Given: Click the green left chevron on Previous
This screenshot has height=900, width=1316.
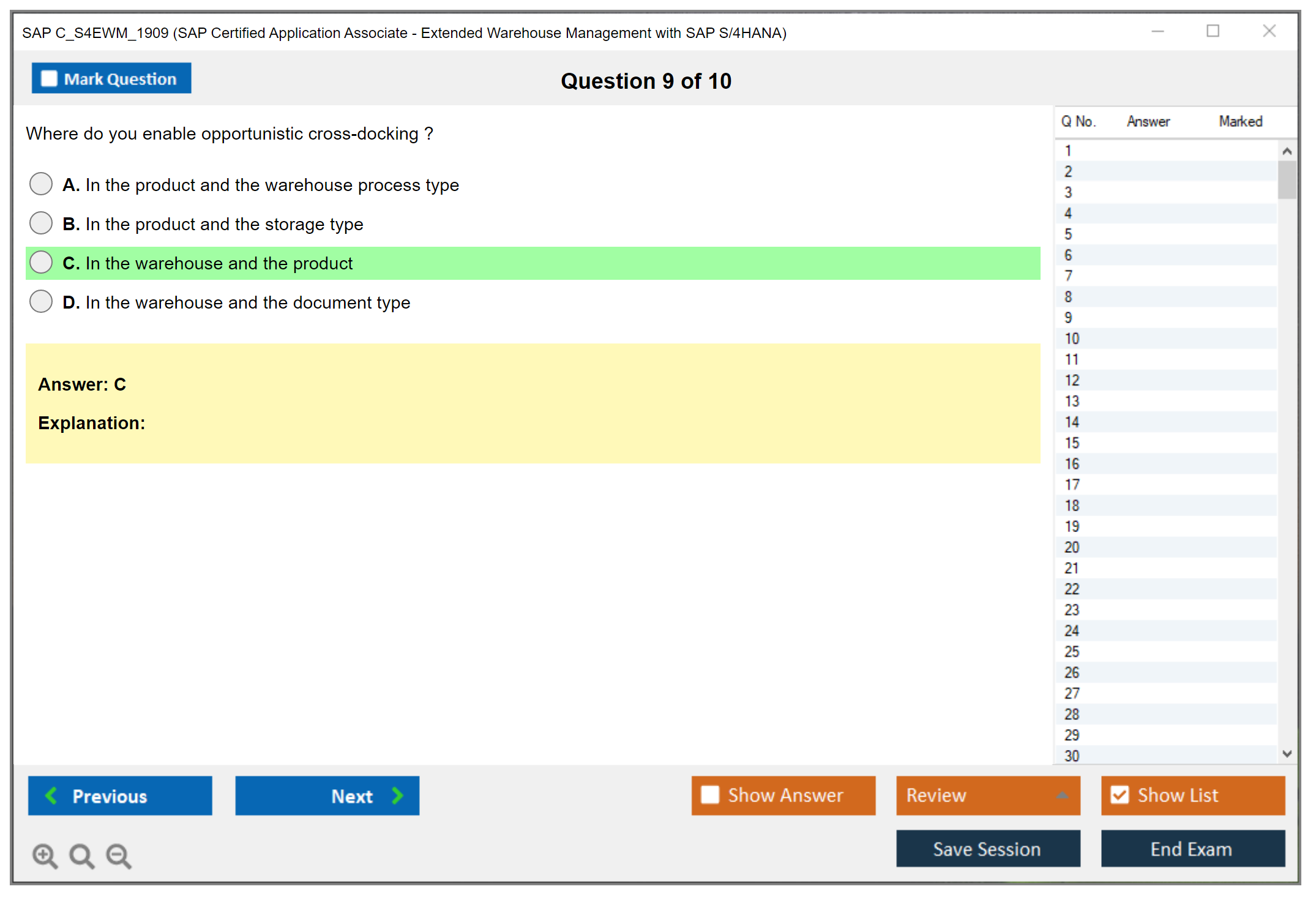Looking at the screenshot, I should pyautogui.click(x=51, y=796).
